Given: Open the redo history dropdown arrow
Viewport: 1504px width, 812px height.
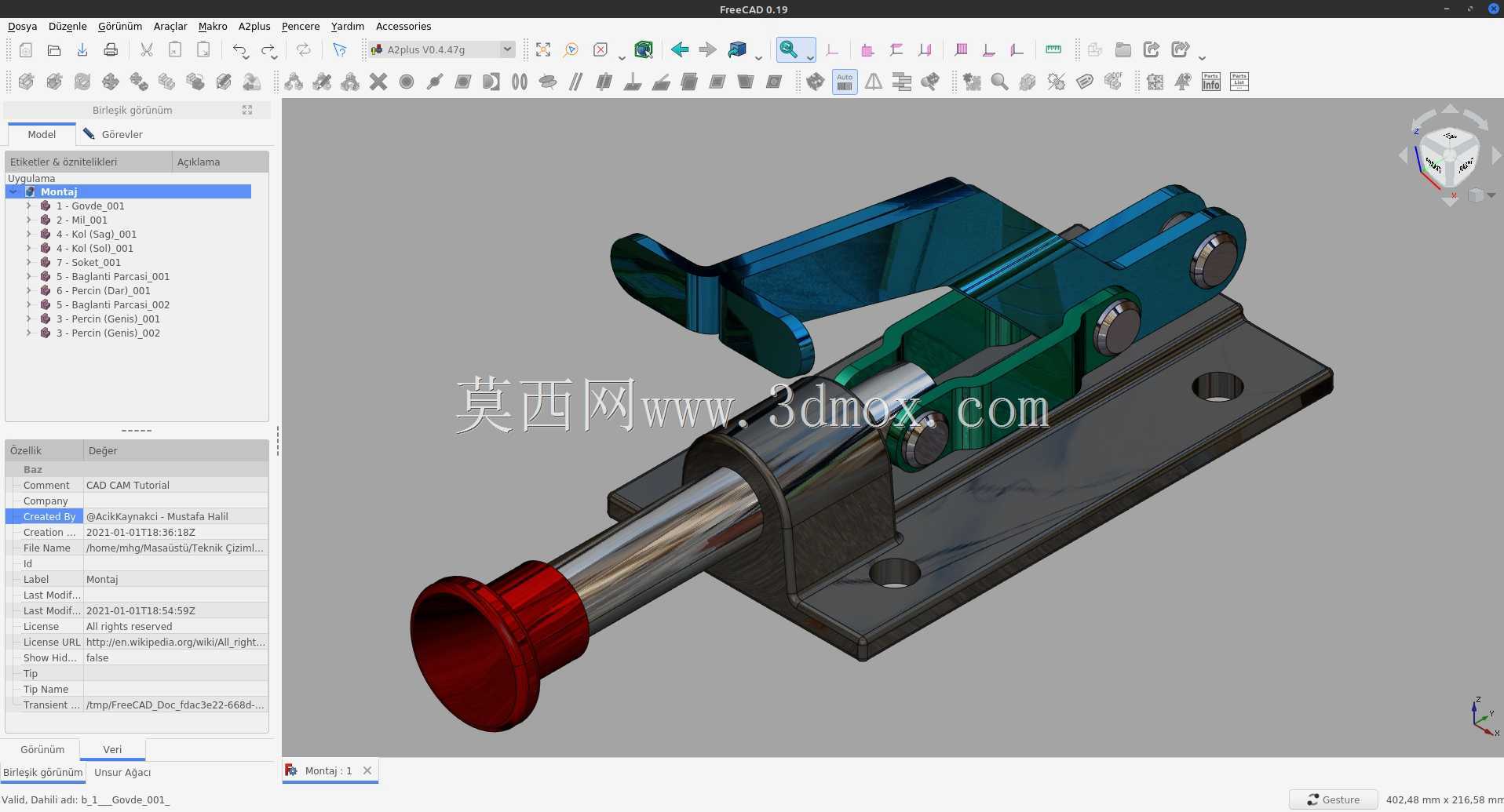Looking at the screenshot, I should pos(275,57).
